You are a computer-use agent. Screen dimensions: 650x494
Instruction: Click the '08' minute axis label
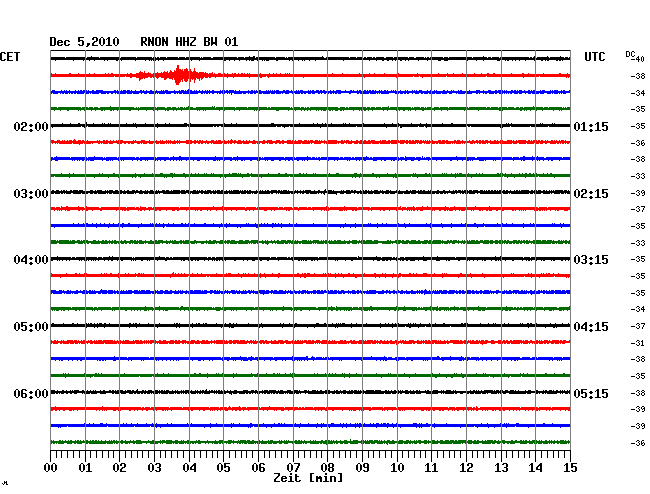[x=327, y=467]
